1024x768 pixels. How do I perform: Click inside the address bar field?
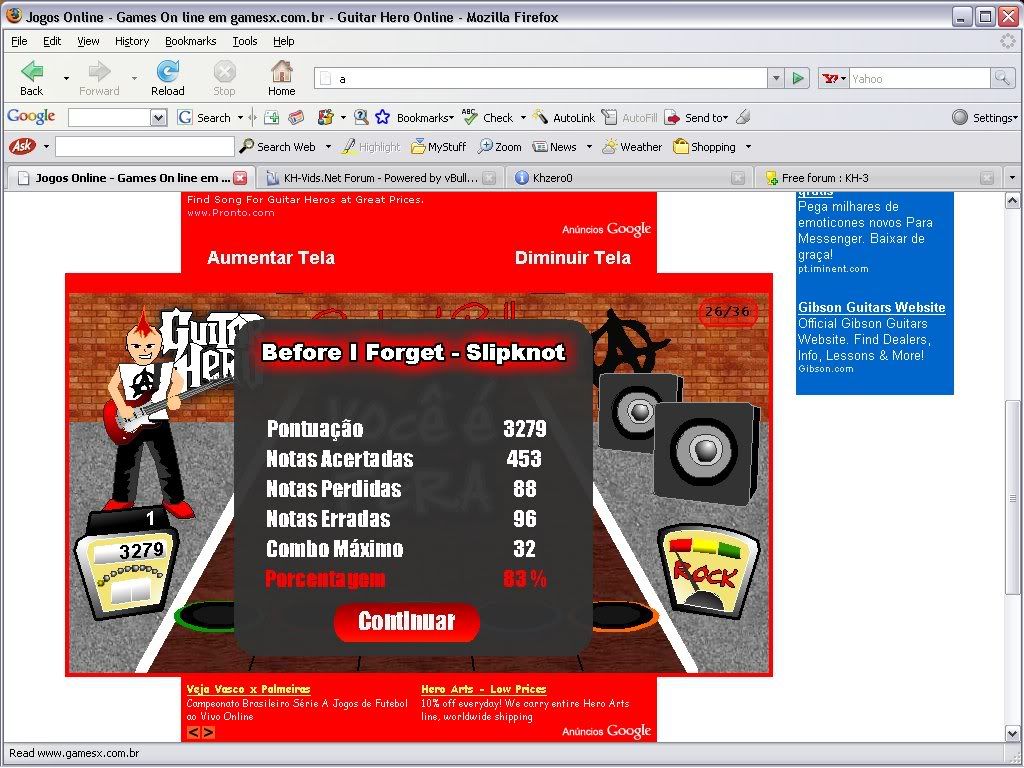(541, 78)
